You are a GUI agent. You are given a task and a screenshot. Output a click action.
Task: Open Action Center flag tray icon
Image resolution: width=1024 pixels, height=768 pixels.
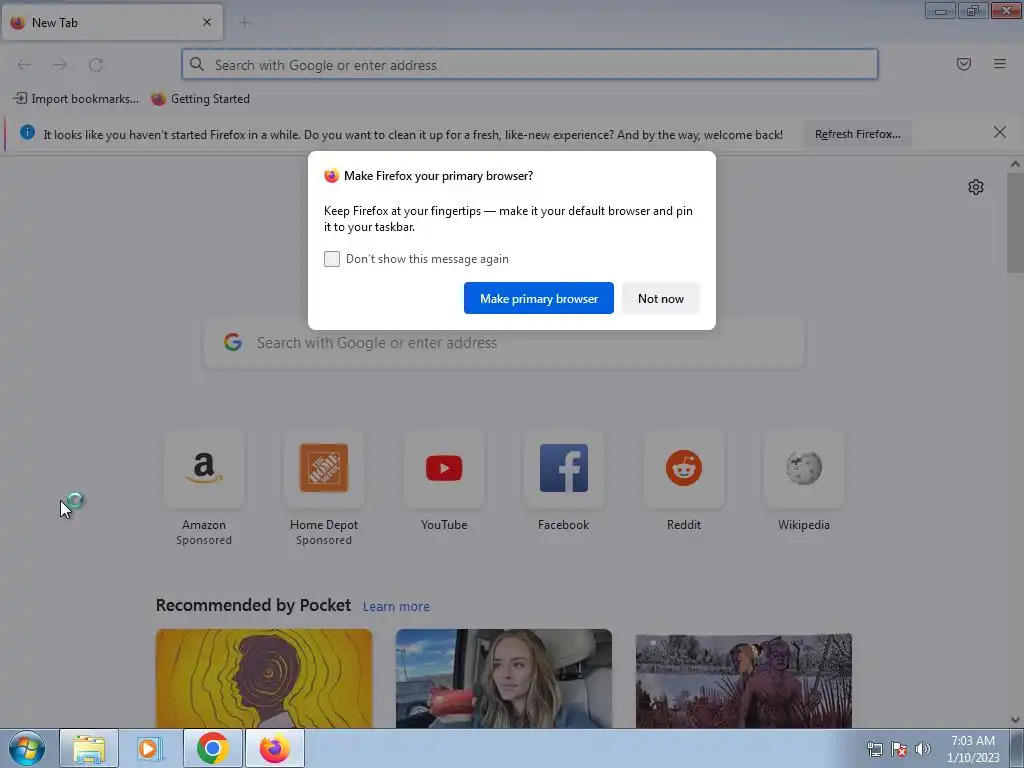(899, 749)
